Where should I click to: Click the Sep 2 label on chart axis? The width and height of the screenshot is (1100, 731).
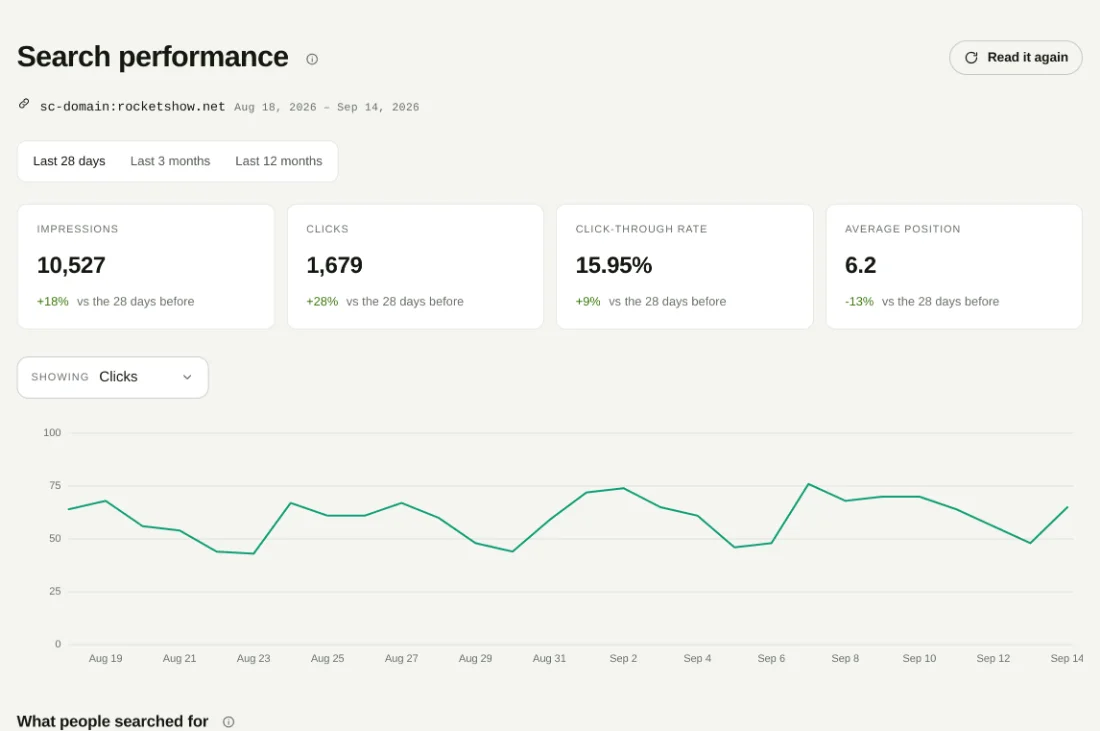[x=623, y=658]
